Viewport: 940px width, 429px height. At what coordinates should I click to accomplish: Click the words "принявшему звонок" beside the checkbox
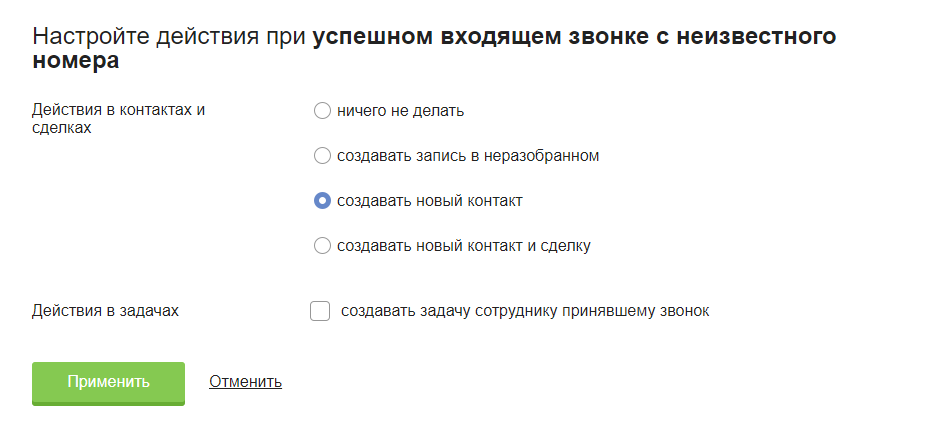pos(643,311)
